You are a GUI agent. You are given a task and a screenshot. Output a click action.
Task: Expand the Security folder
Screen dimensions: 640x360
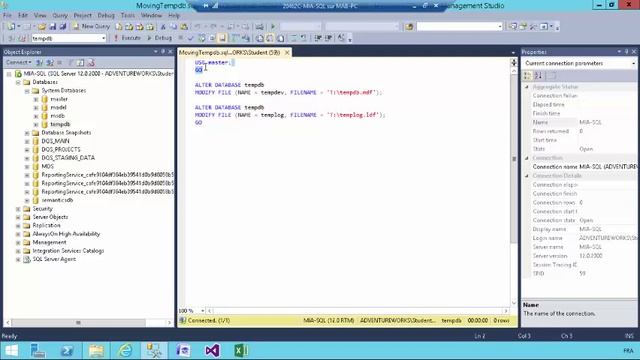click(18, 209)
